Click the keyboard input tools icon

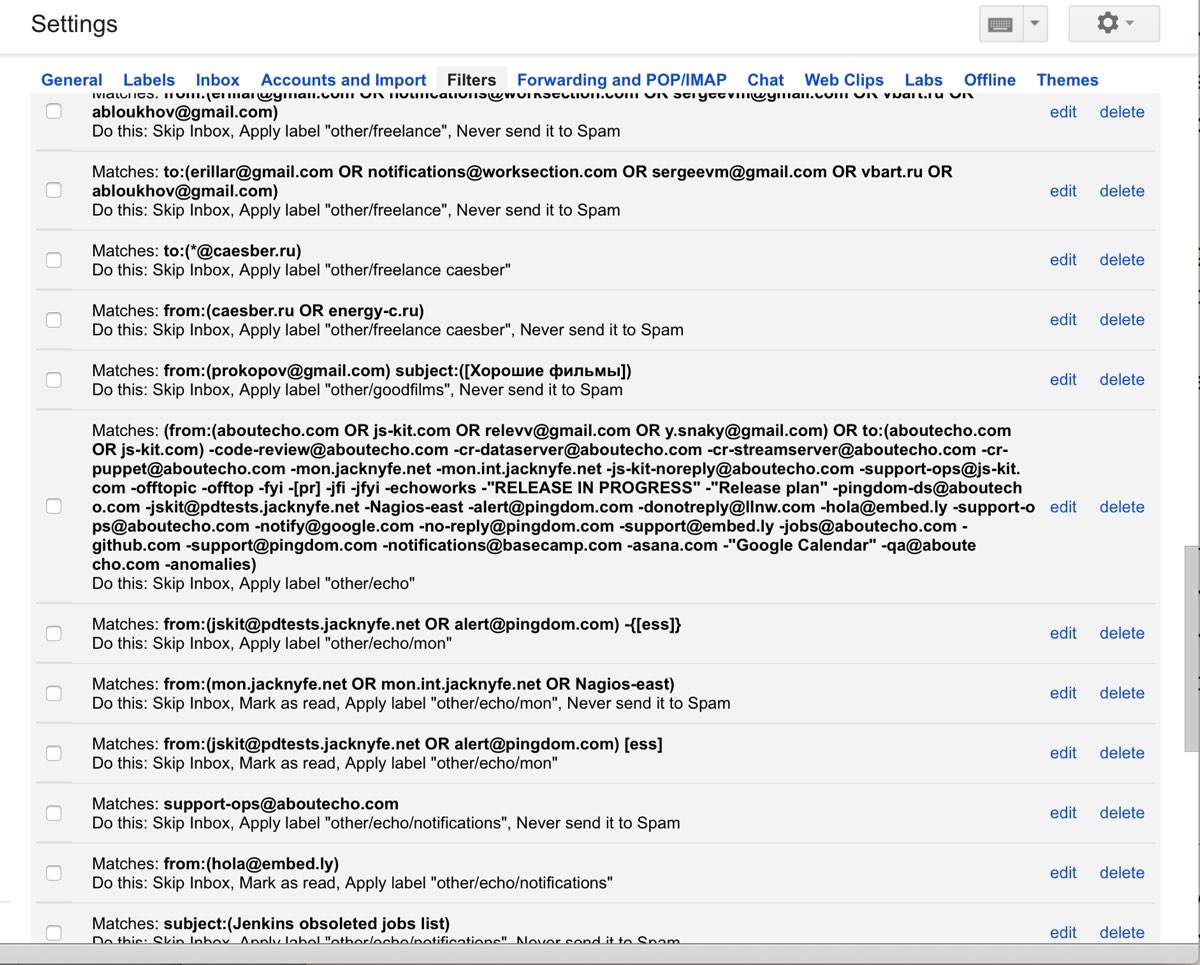pos(1000,24)
